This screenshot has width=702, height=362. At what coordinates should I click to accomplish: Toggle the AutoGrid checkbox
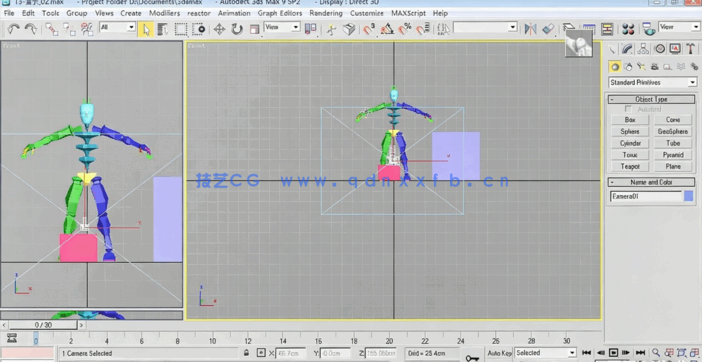(628, 109)
